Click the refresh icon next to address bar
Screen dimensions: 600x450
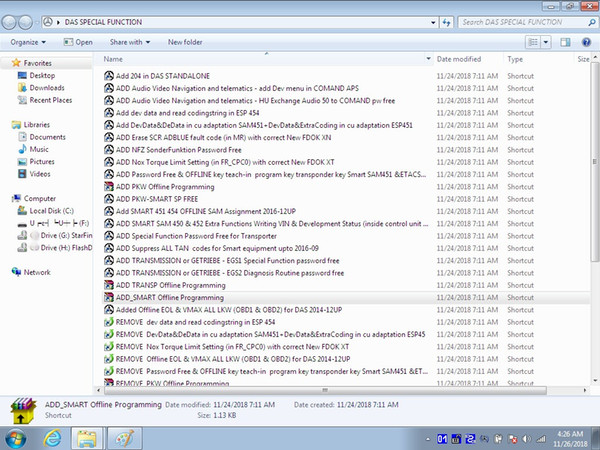click(446, 22)
